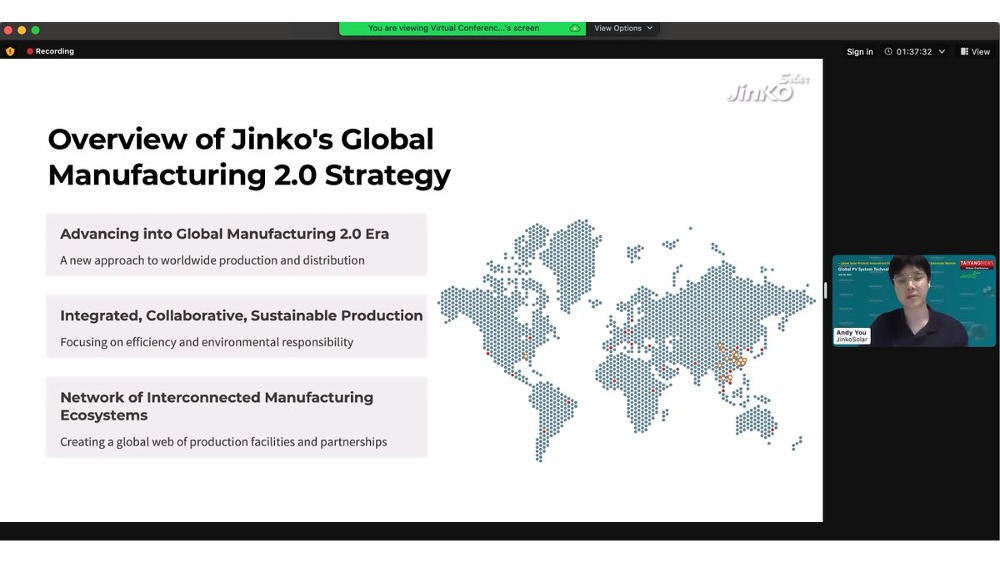Click the dotted world map graphic
This screenshot has height=563, width=1000.
pos(626,340)
